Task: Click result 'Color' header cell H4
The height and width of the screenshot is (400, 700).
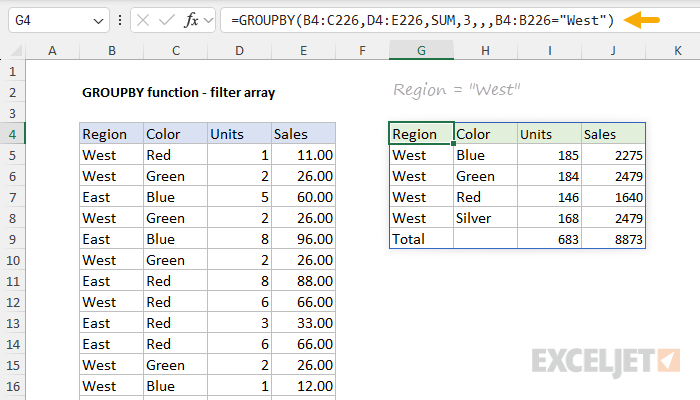Action: 486,134
